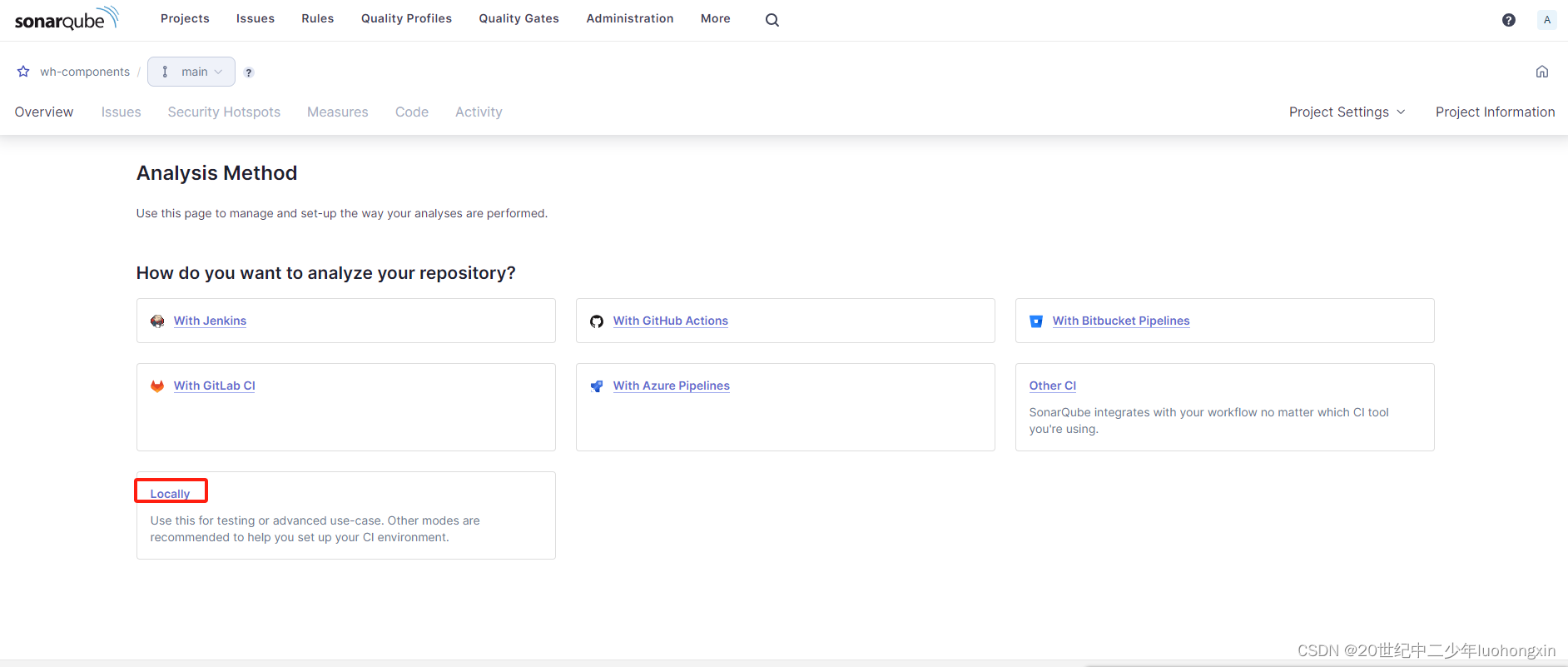Switch to the Code tab

point(412,112)
